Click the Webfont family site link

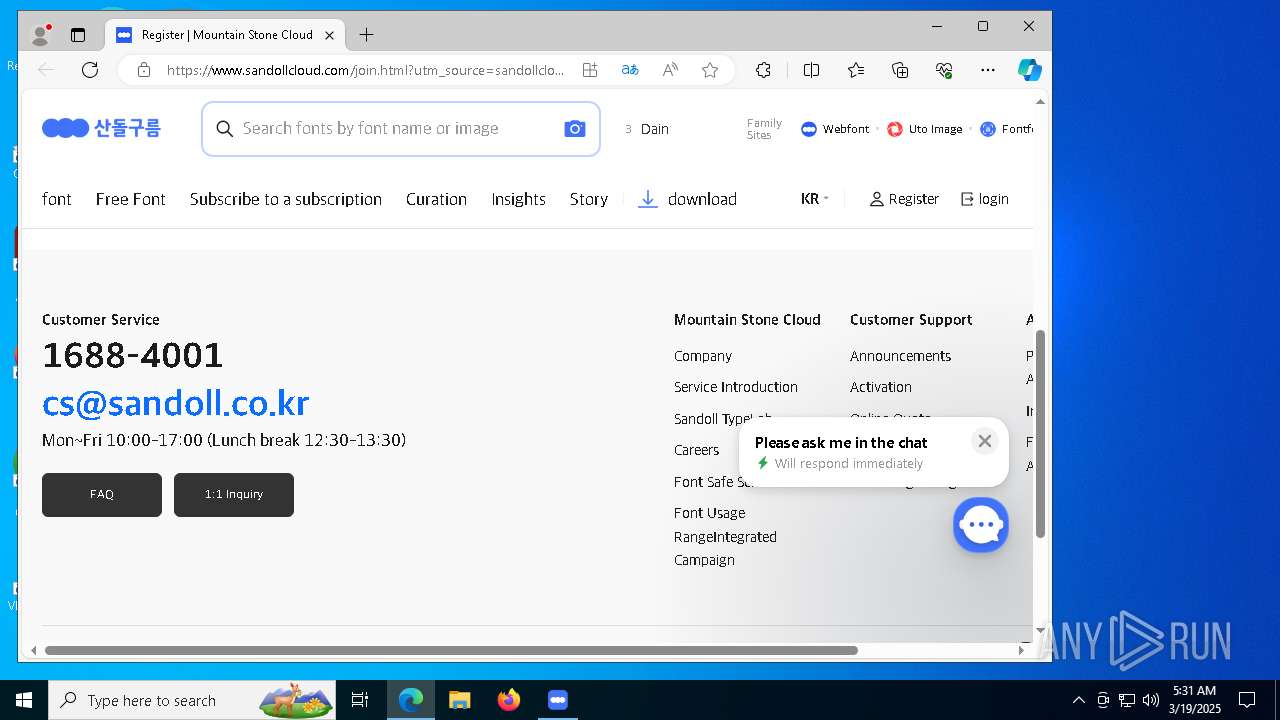[835, 129]
